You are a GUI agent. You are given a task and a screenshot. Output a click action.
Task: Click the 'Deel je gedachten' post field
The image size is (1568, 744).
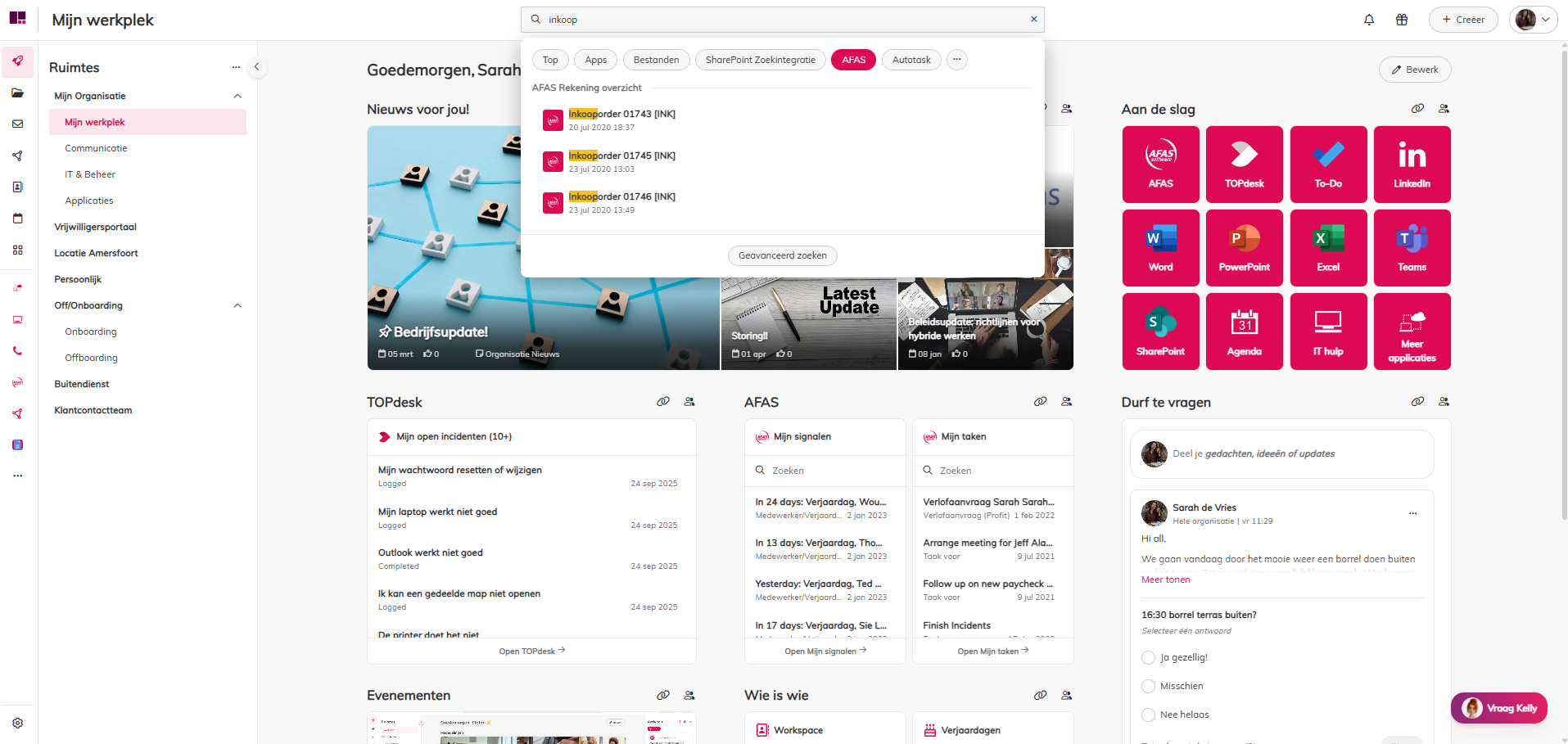[1282, 454]
